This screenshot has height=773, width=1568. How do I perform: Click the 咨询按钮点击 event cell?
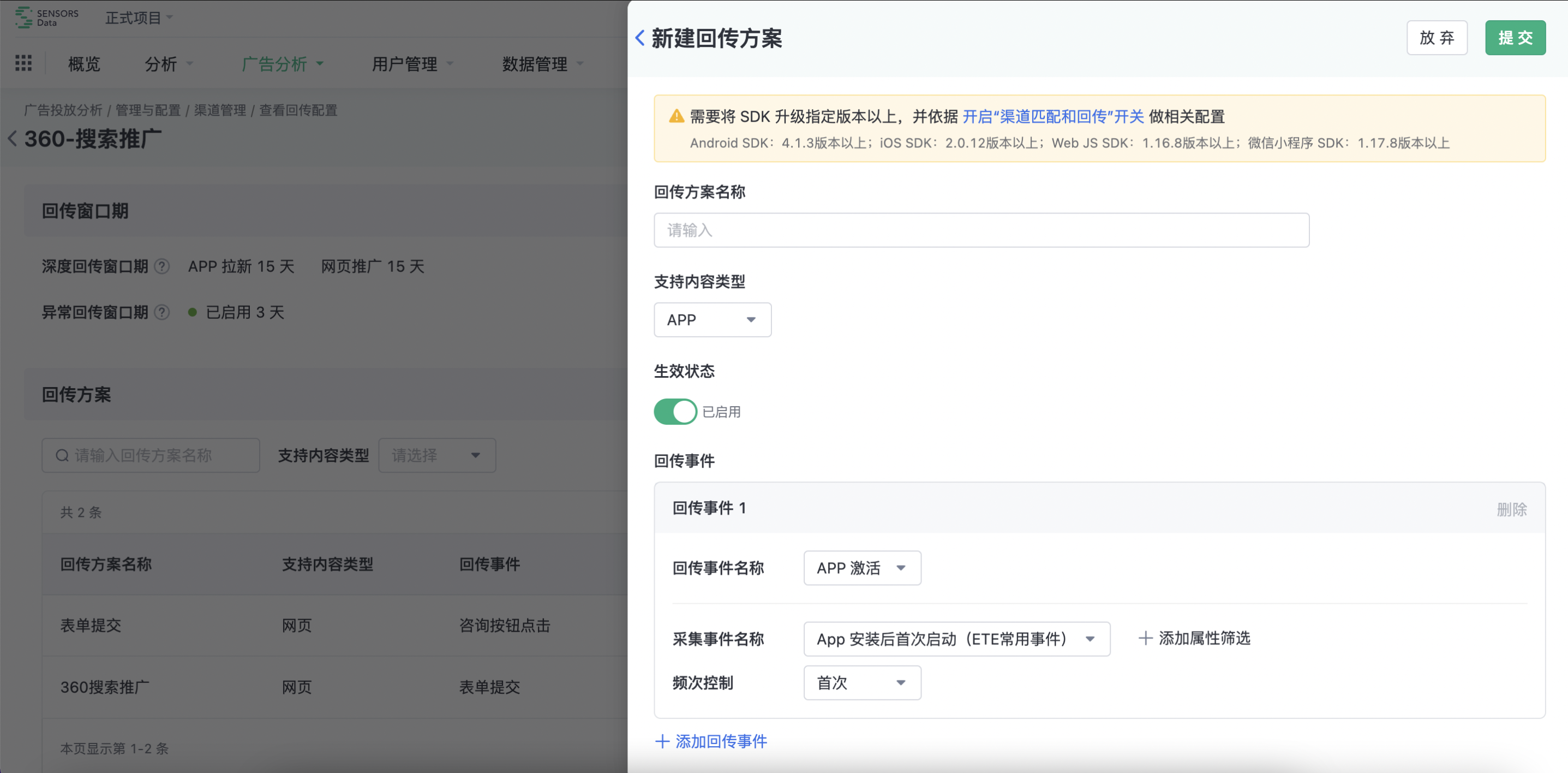(505, 626)
